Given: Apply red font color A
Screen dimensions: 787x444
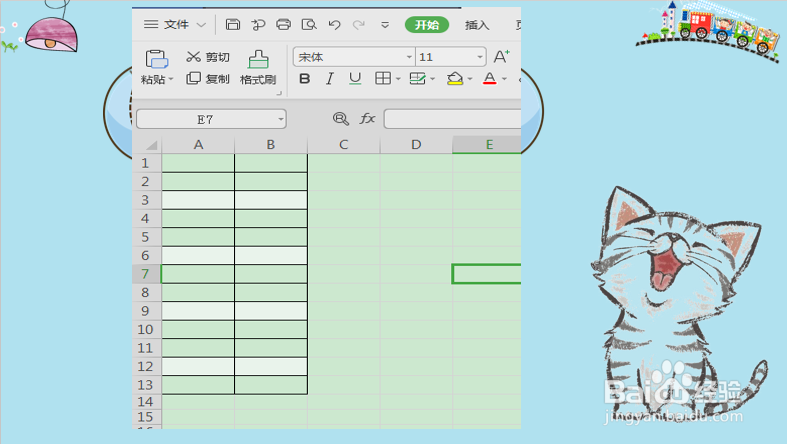Looking at the screenshot, I should coord(489,78).
